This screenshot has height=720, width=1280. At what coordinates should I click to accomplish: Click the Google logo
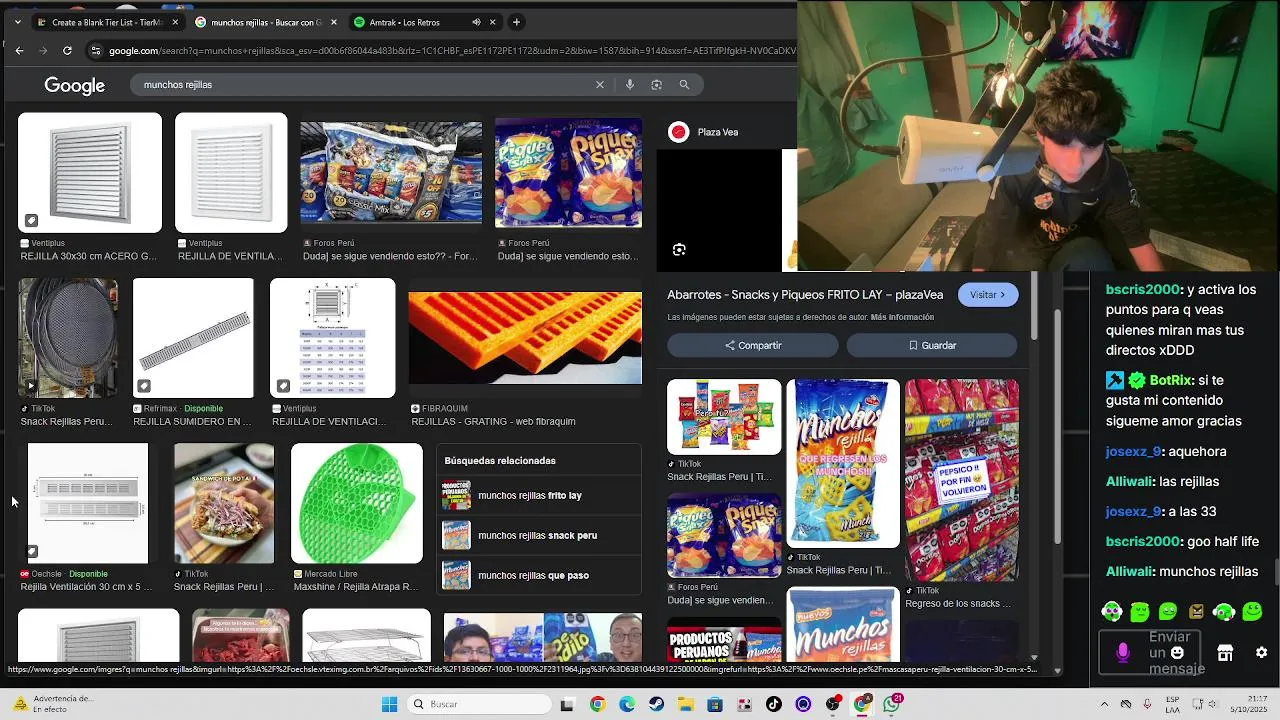coord(74,86)
